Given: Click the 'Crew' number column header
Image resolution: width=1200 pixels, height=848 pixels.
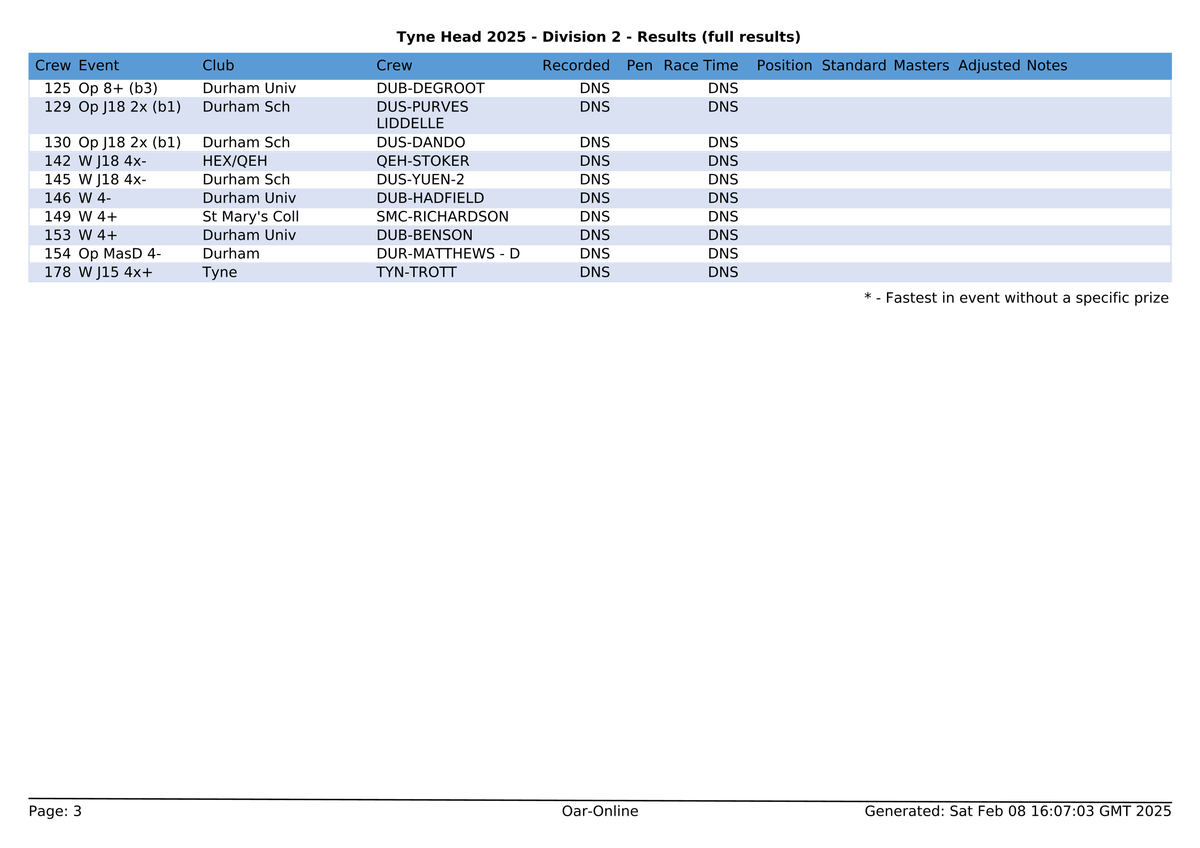Looking at the screenshot, I should [x=53, y=66].
